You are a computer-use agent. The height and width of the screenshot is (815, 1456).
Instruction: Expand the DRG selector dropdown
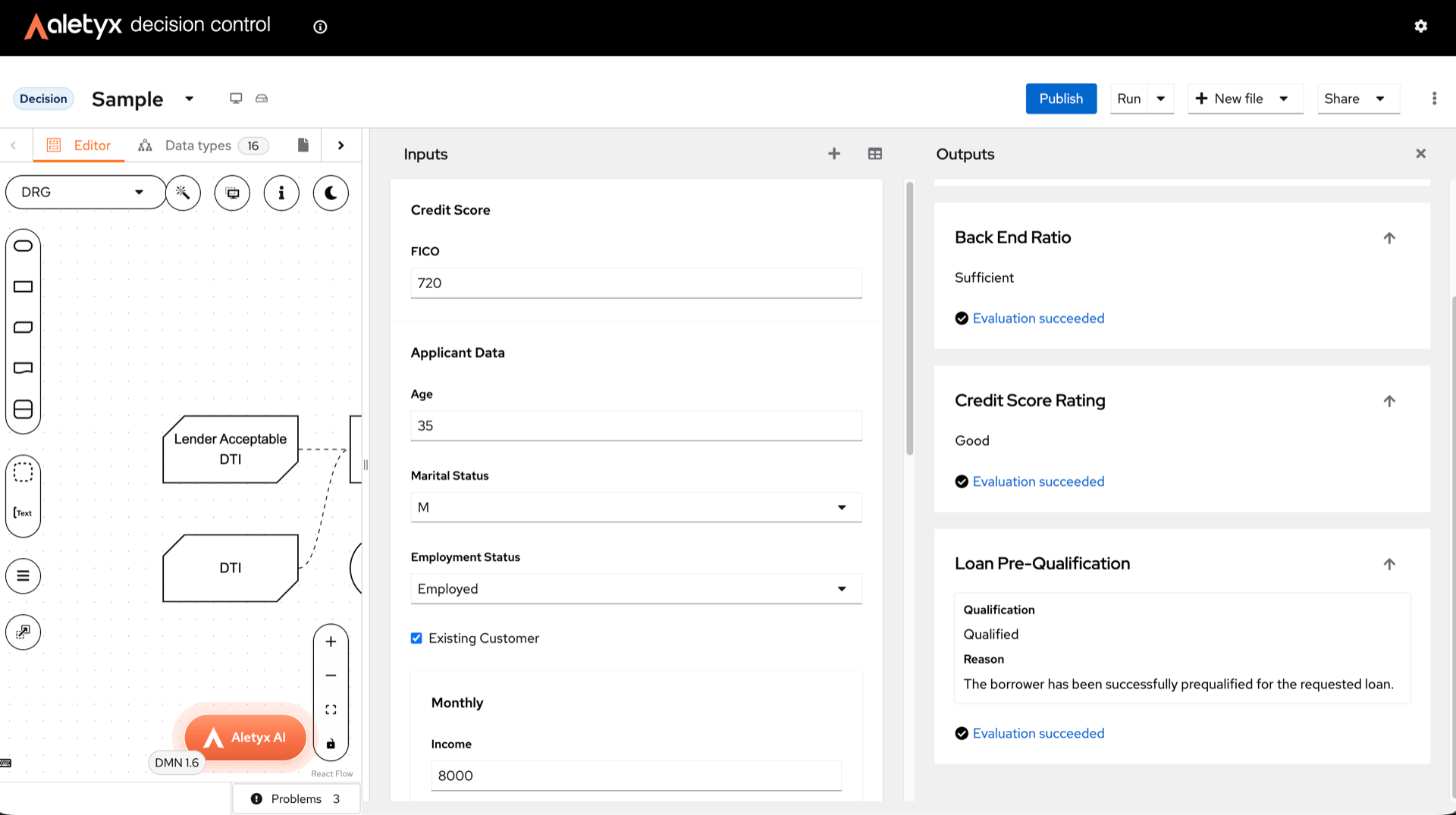pyautogui.click(x=85, y=193)
